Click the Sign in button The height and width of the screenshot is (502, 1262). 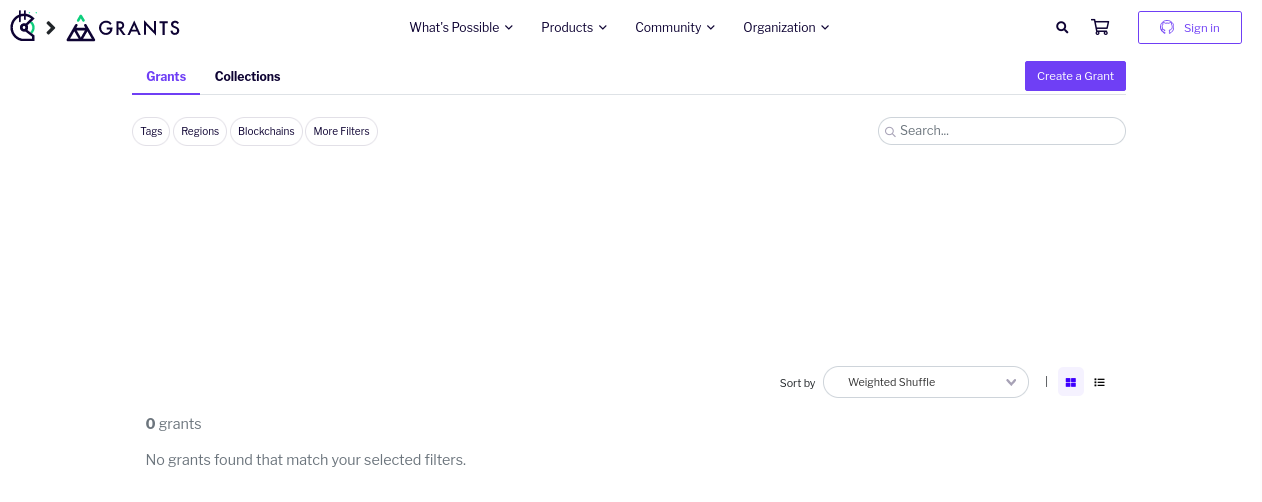1190,28
